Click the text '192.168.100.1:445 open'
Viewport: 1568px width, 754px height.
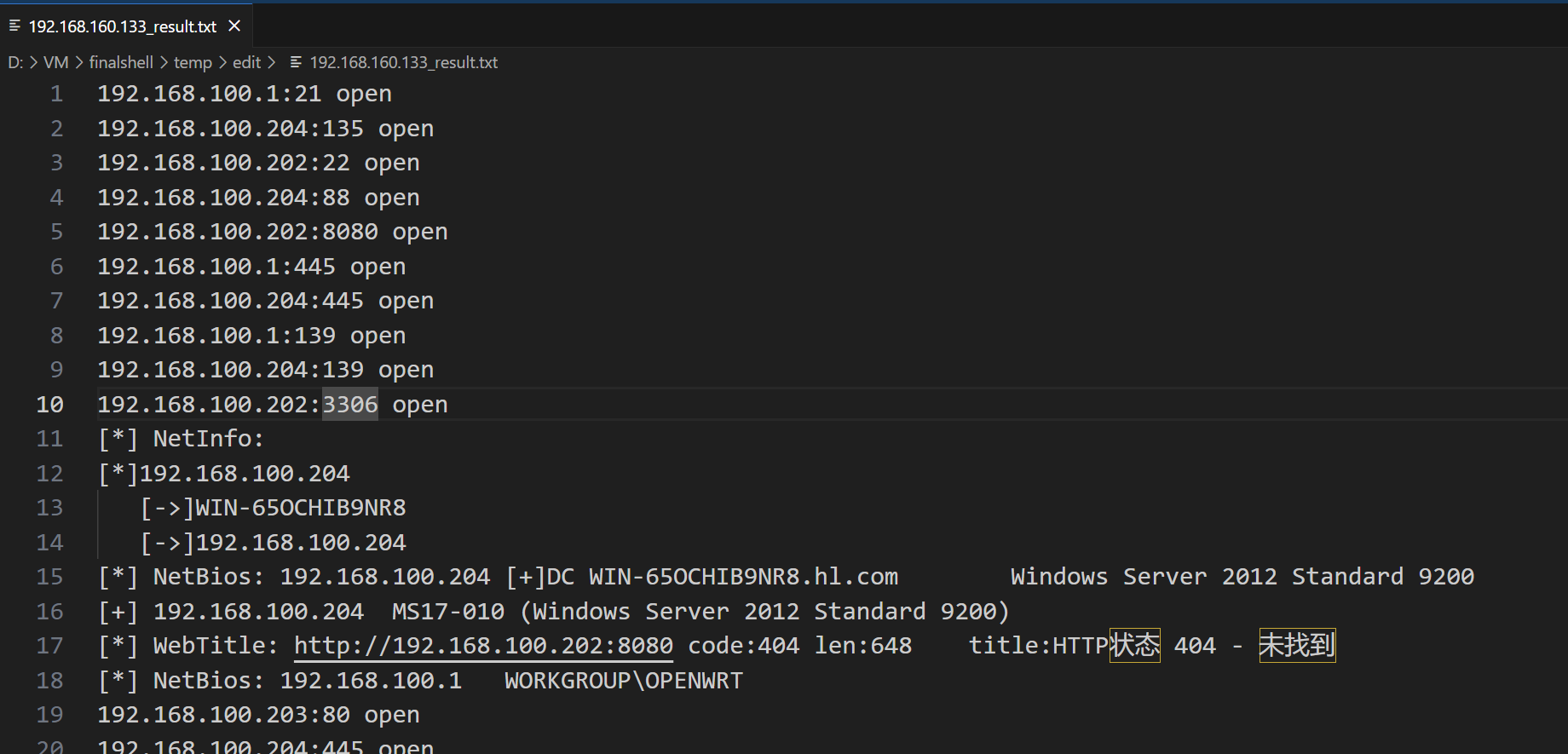click(x=251, y=267)
